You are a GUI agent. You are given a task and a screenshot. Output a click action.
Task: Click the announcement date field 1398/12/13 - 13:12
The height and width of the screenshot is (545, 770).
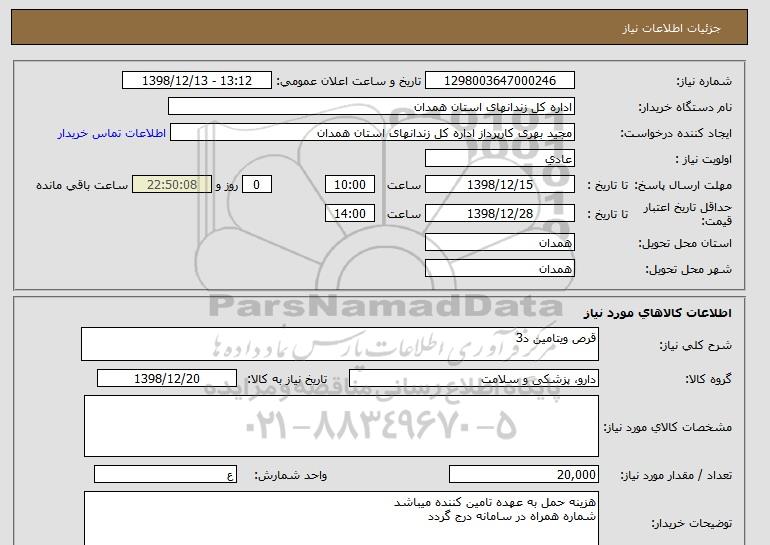(196, 81)
